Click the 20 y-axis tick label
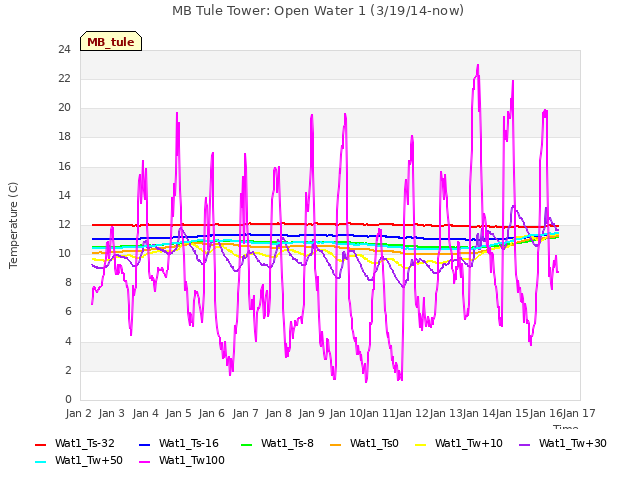 coord(64,108)
